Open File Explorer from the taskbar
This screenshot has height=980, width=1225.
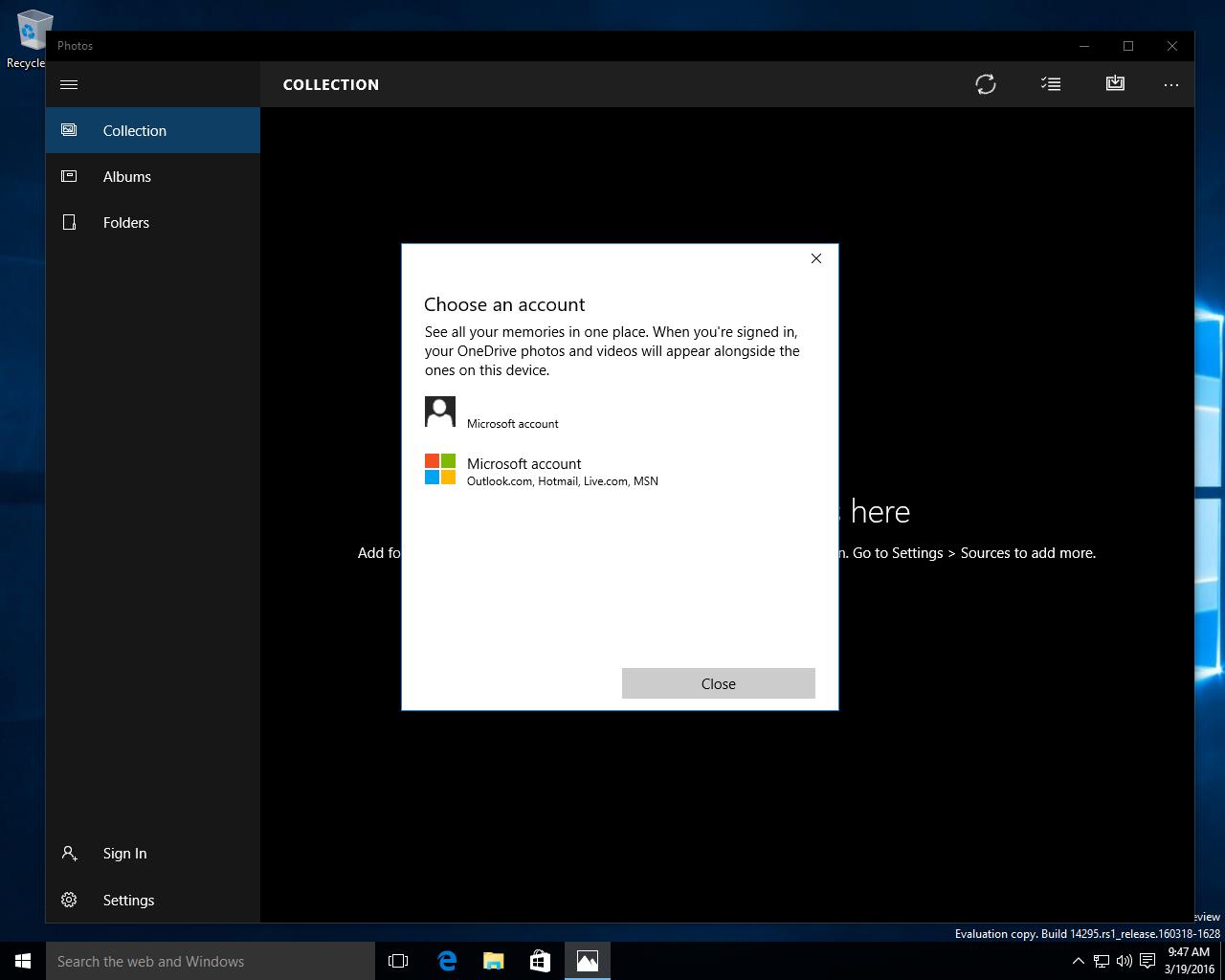tap(494, 961)
